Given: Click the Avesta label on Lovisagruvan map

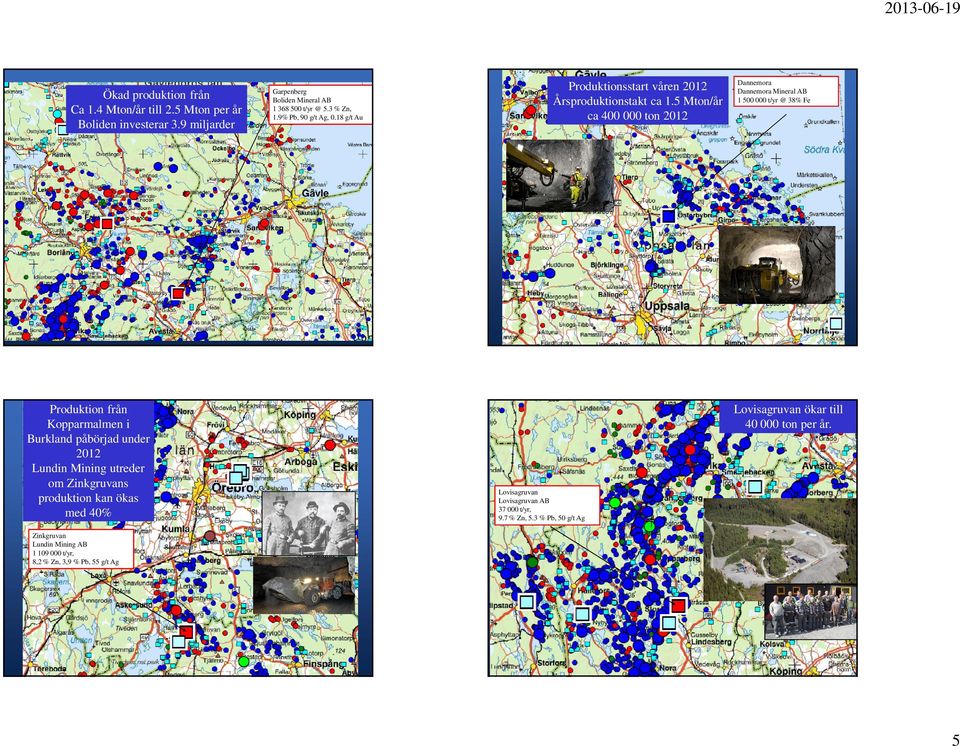Looking at the screenshot, I should click(x=817, y=466).
